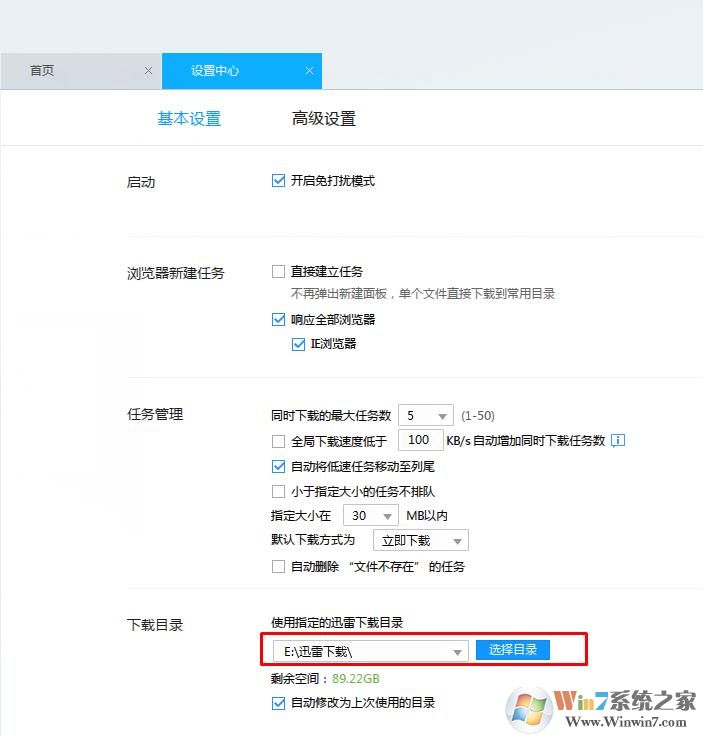
Task: Toggle the 响应全部浏览器 checkbox
Action: (278, 320)
